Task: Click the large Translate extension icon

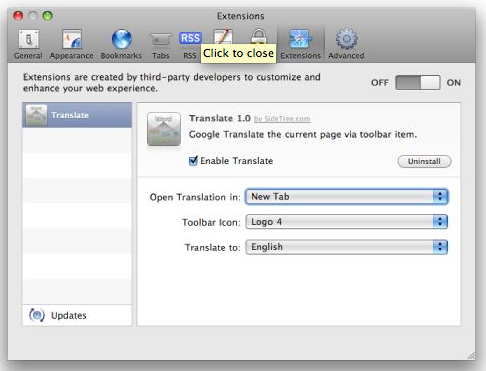Action: [x=164, y=129]
